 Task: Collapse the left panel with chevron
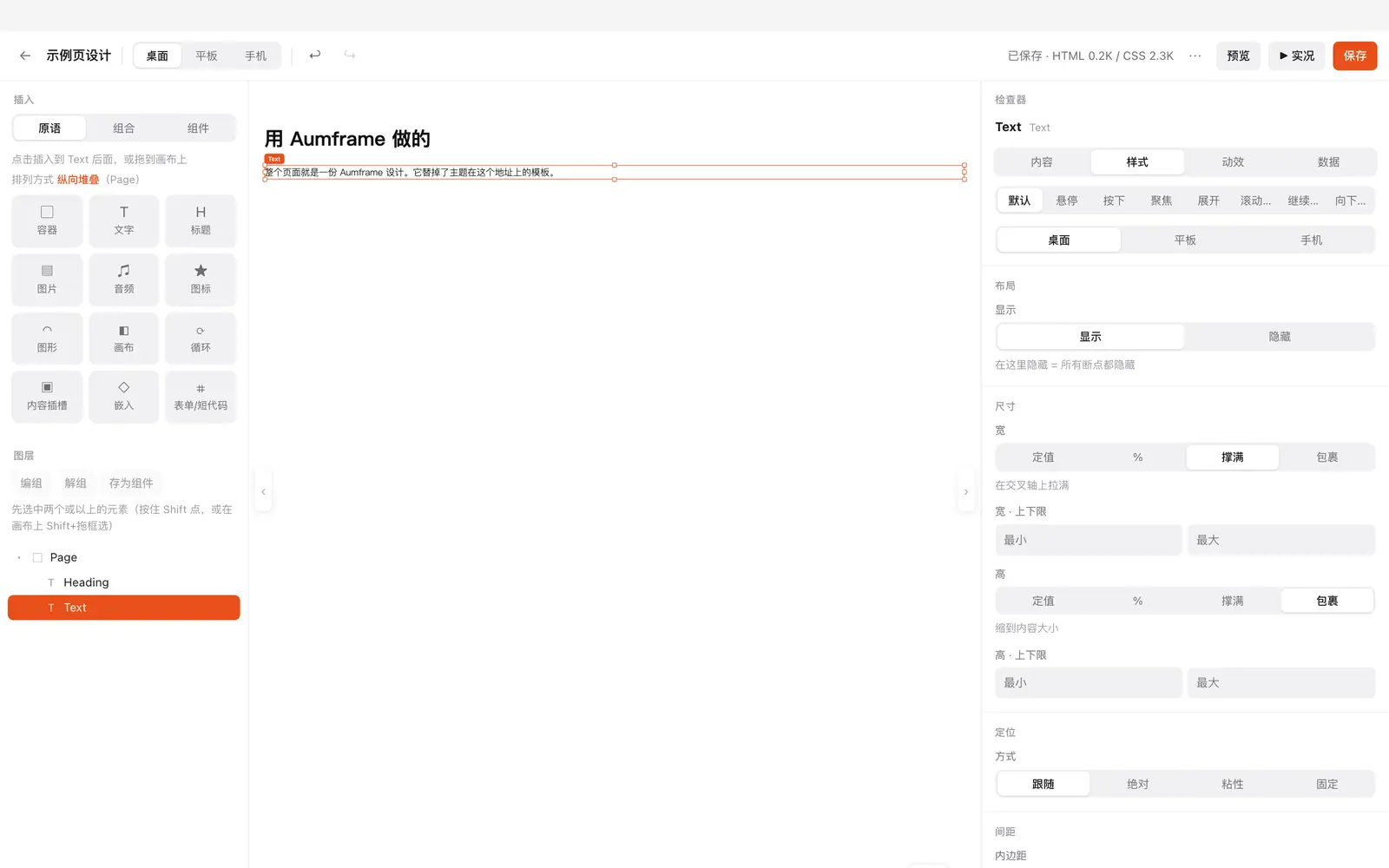click(x=263, y=492)
